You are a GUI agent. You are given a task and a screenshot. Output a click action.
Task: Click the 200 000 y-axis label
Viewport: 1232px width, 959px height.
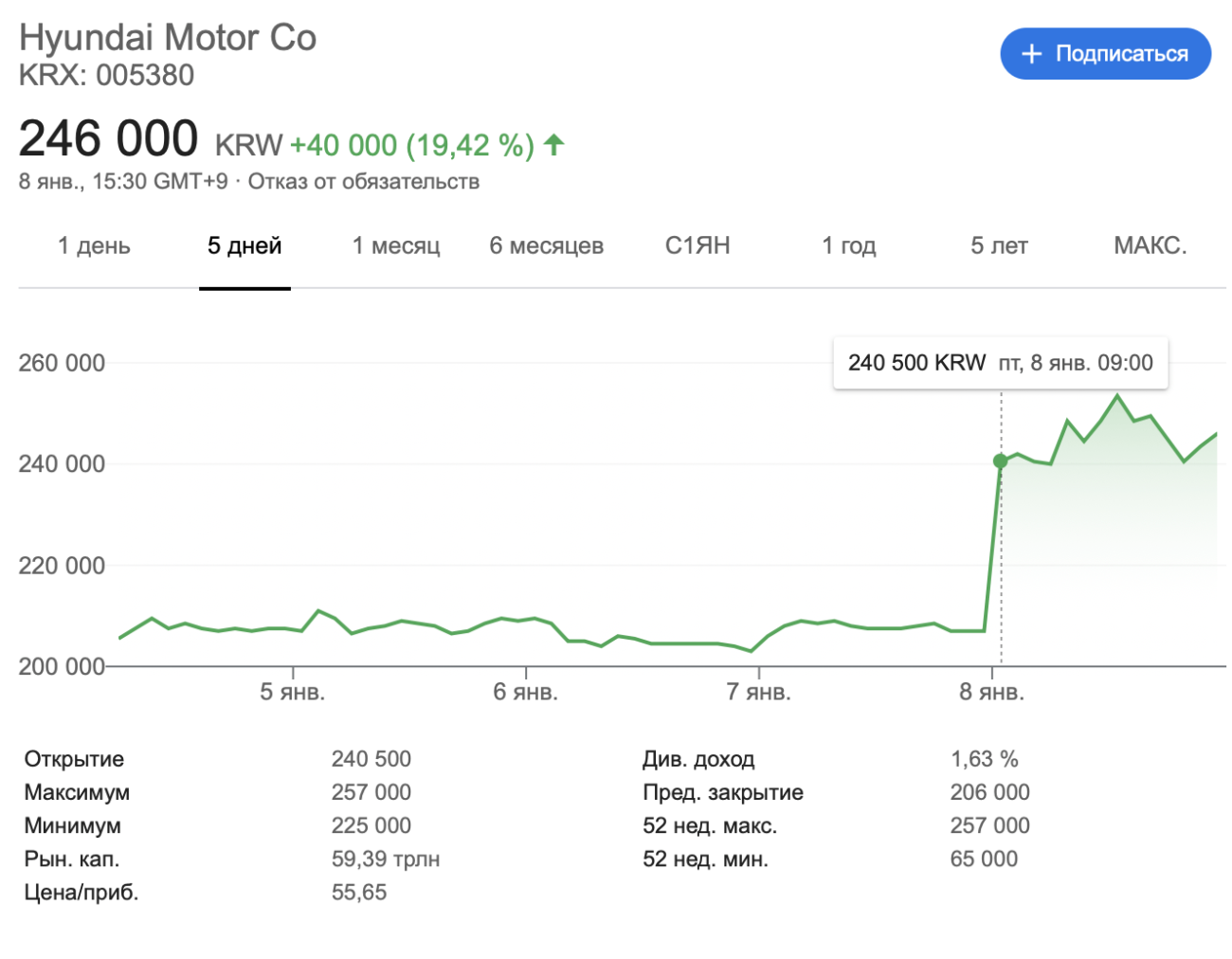pos(62,666)
